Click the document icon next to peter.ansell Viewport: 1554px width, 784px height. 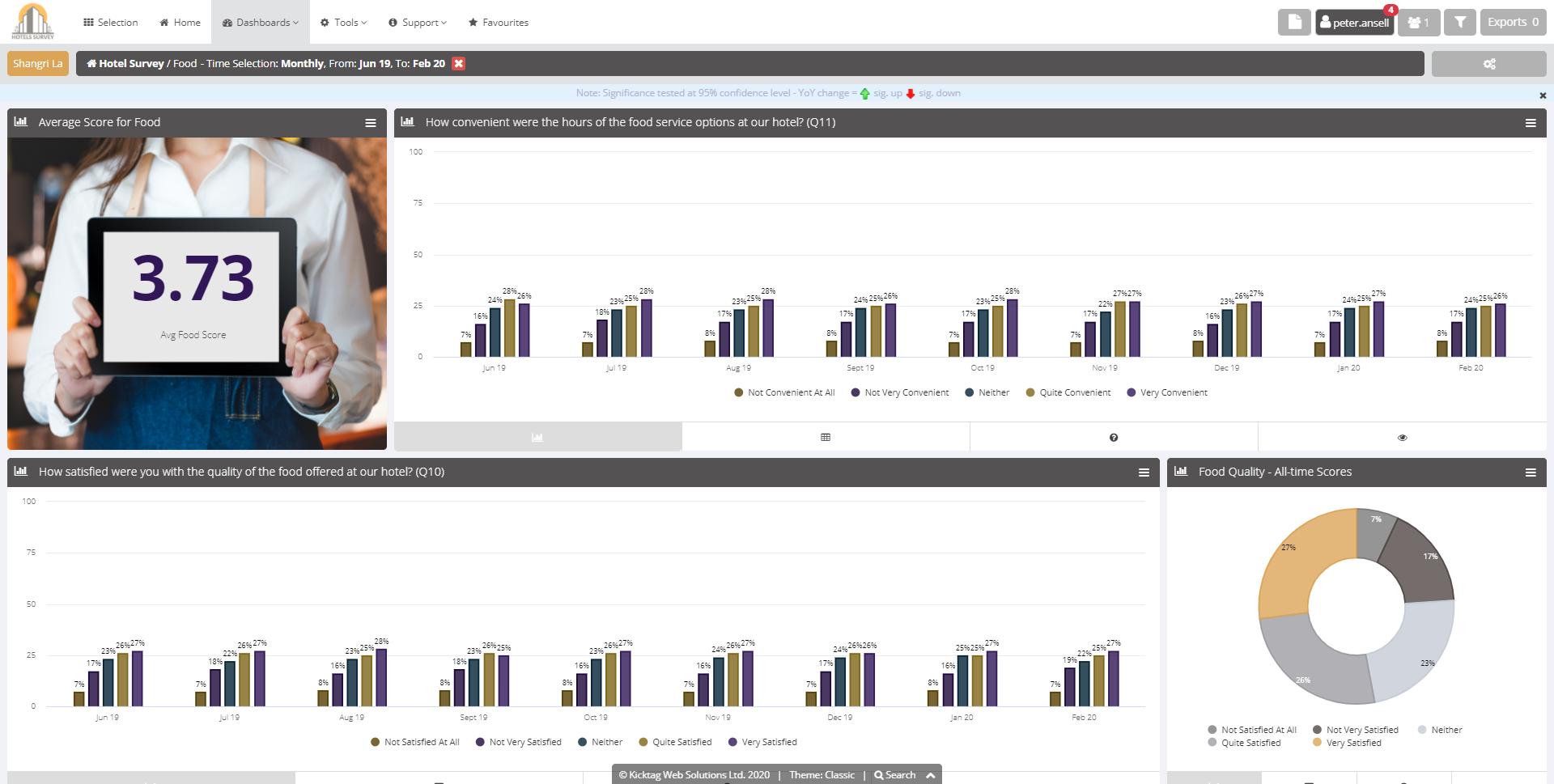click(x=1294, y=22)
